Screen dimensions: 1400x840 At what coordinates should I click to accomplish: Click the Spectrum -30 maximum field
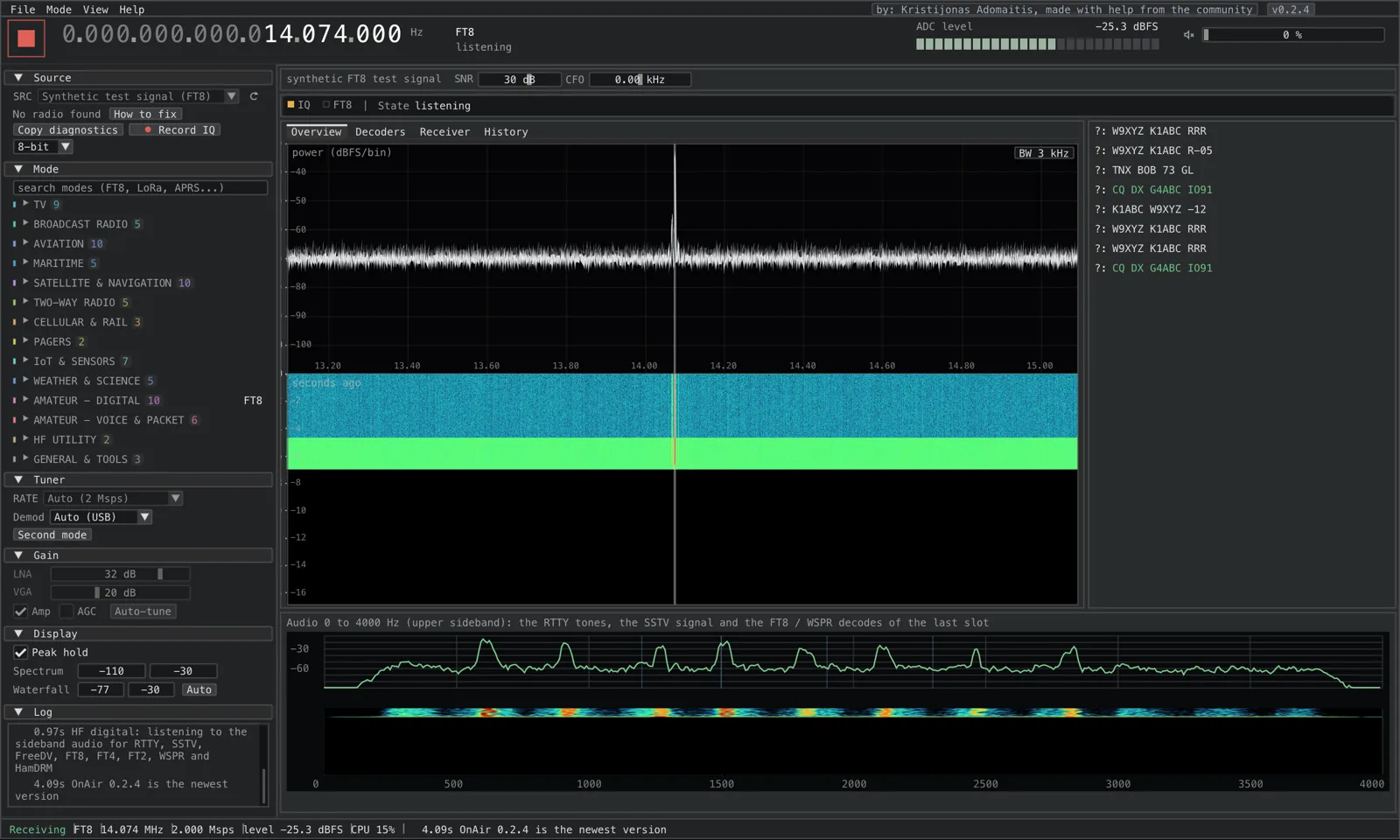pos(183,671)
